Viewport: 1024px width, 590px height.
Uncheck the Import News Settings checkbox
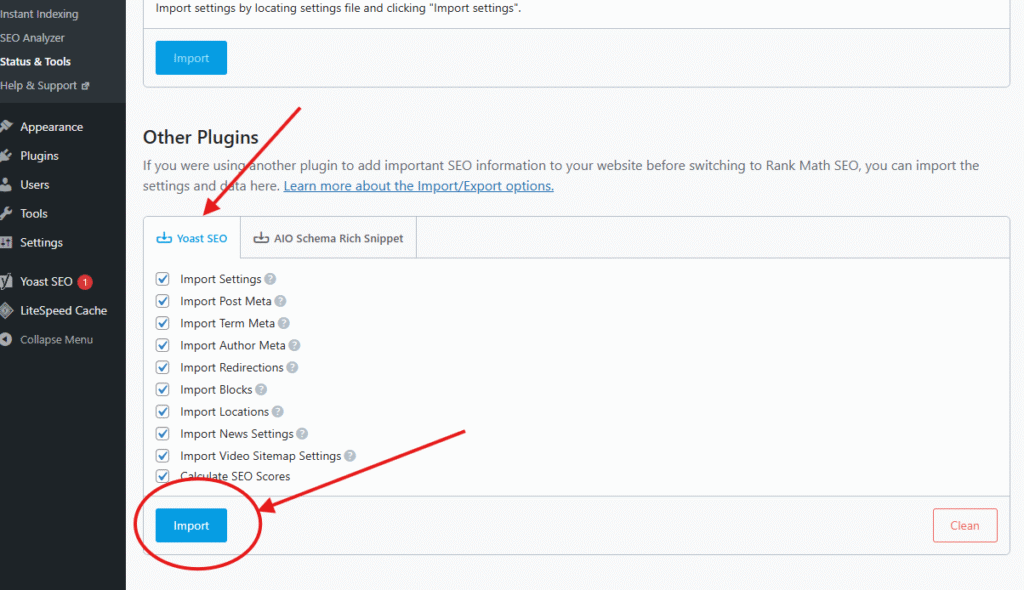click(163, 434)
